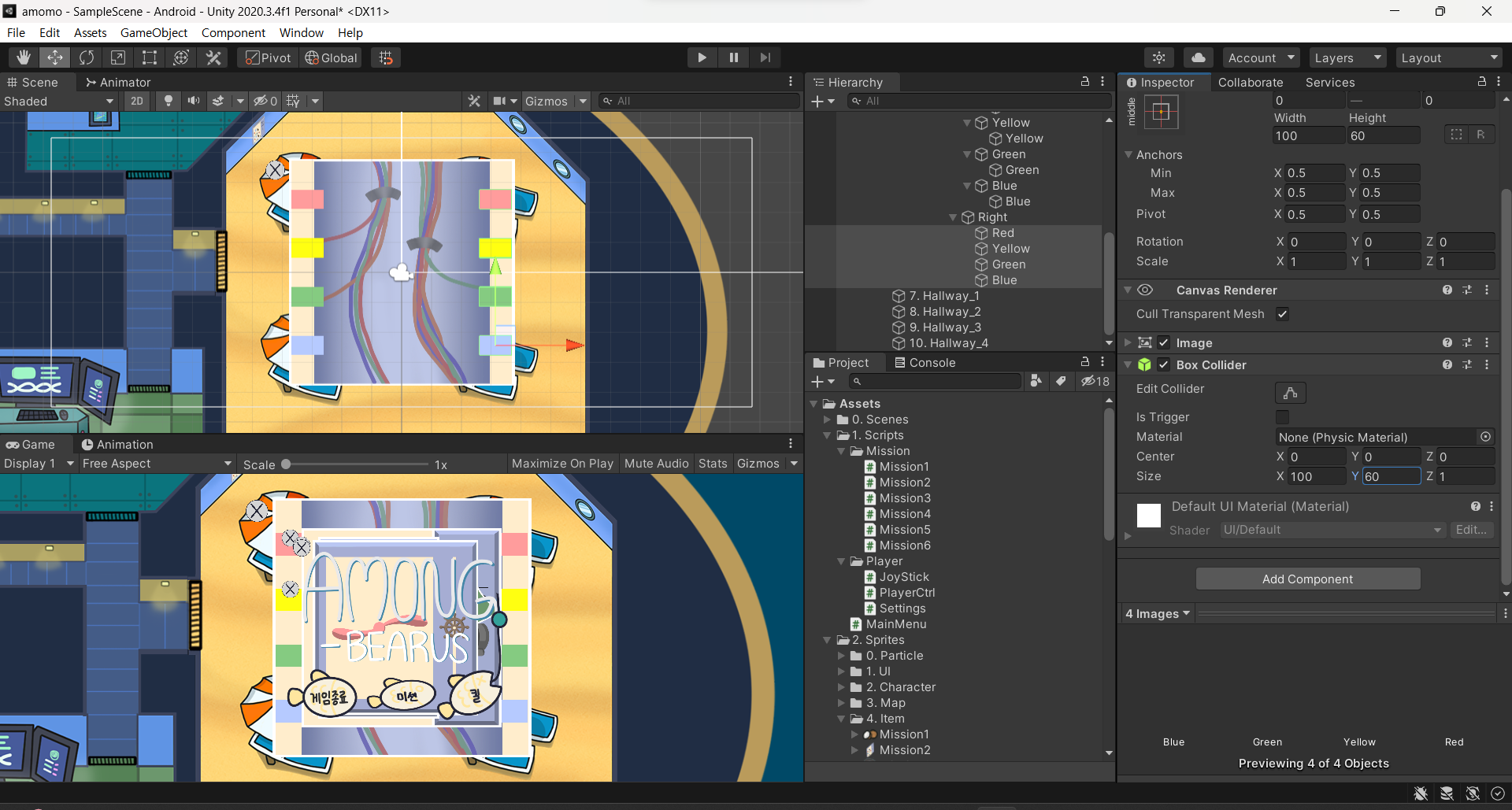Click the Step frame button
This screenshot has height=810, width=1512.
click(765, 57)
